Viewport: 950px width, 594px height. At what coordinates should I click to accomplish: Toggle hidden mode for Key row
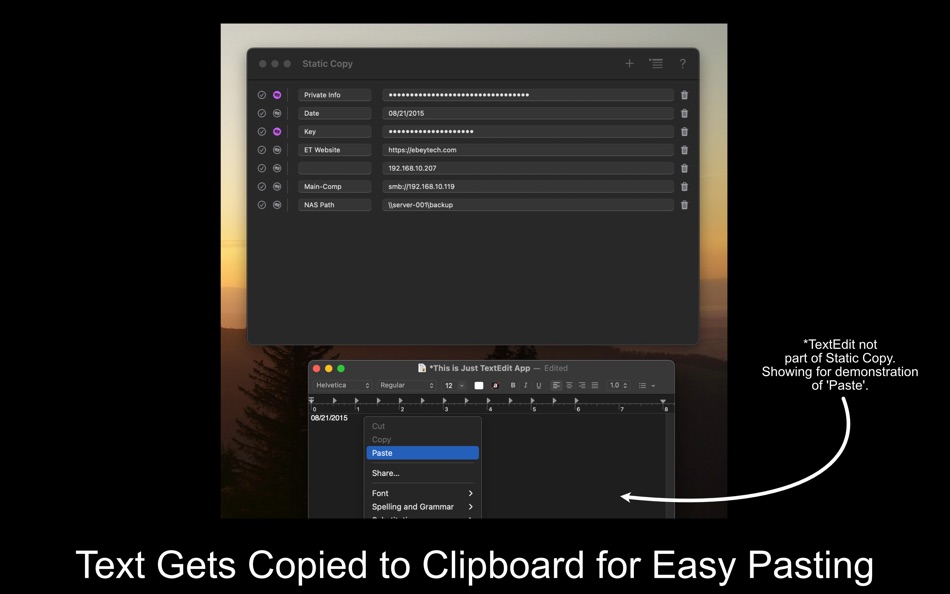click(x=277, y=132)
